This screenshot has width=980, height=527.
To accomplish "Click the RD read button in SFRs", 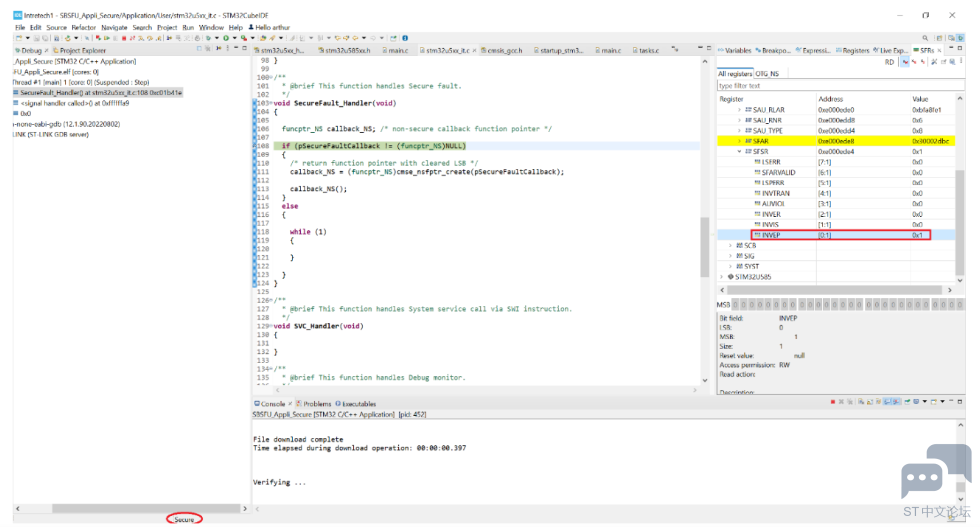I will tap(889, 62).
